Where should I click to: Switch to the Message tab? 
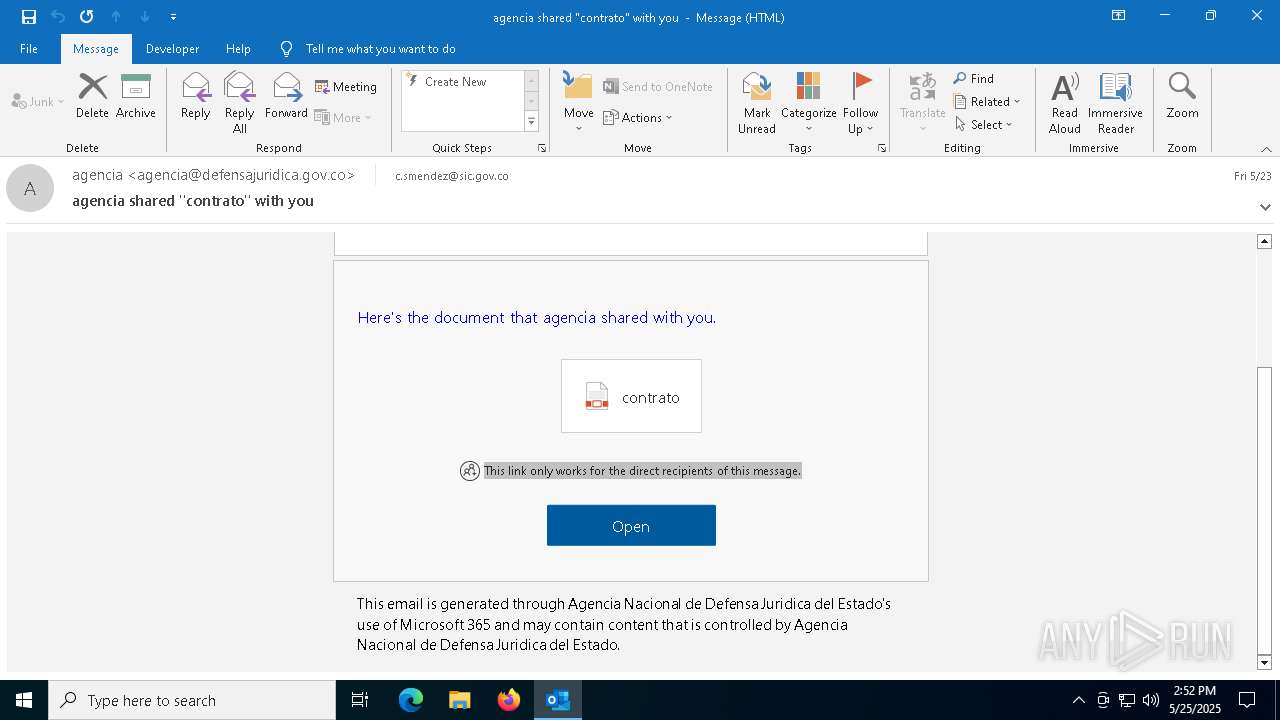pyautogui.click(x=96, y=49)
